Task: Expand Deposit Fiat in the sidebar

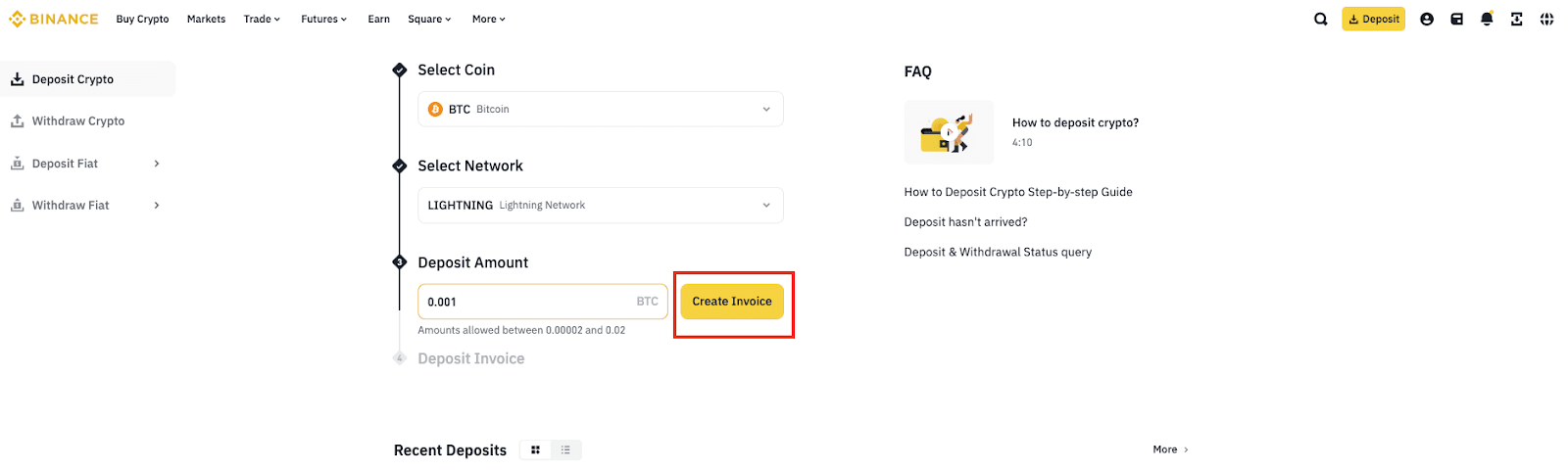Action: [x=86, y=164]
